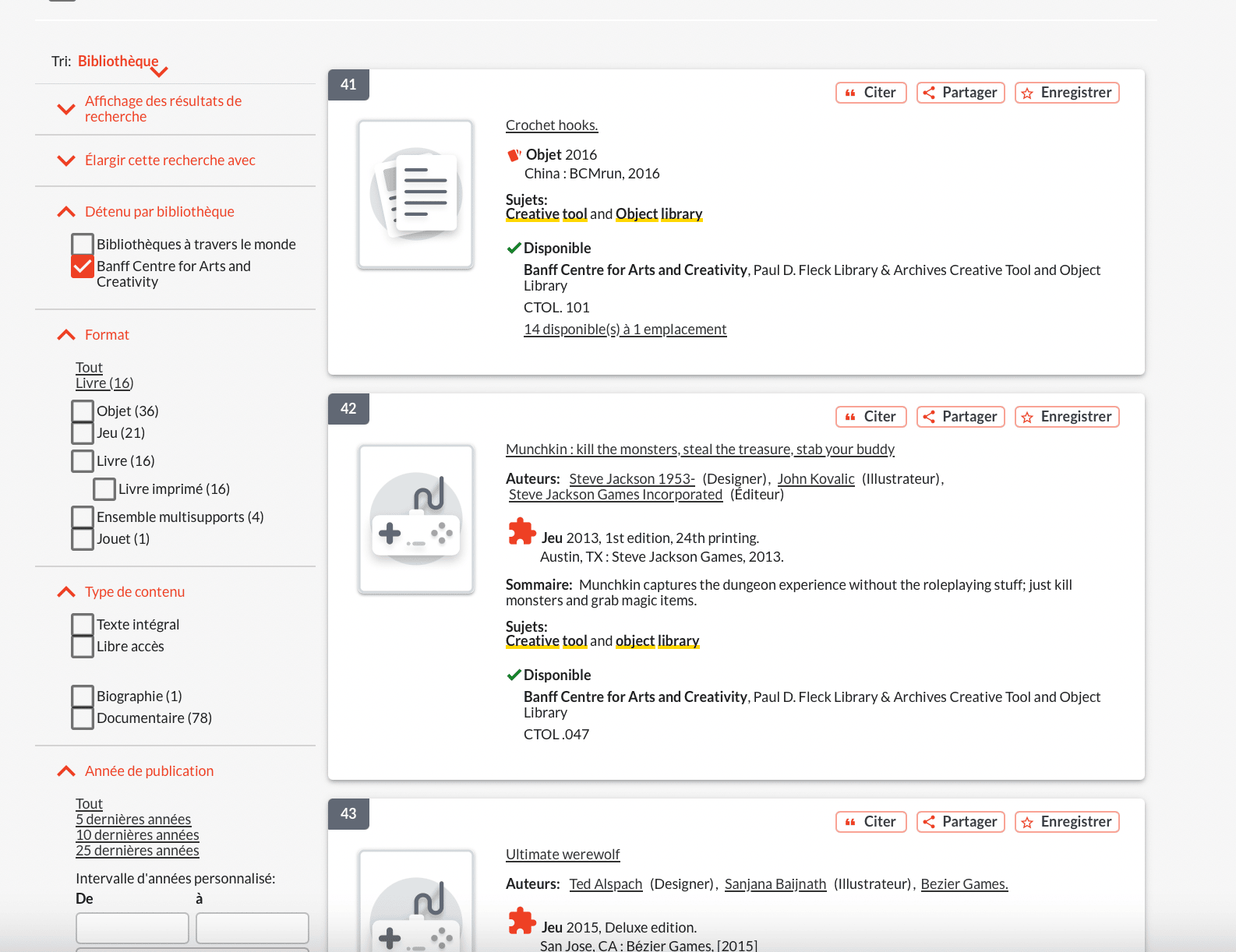Click the De start year input field

(x=132, y=928)
